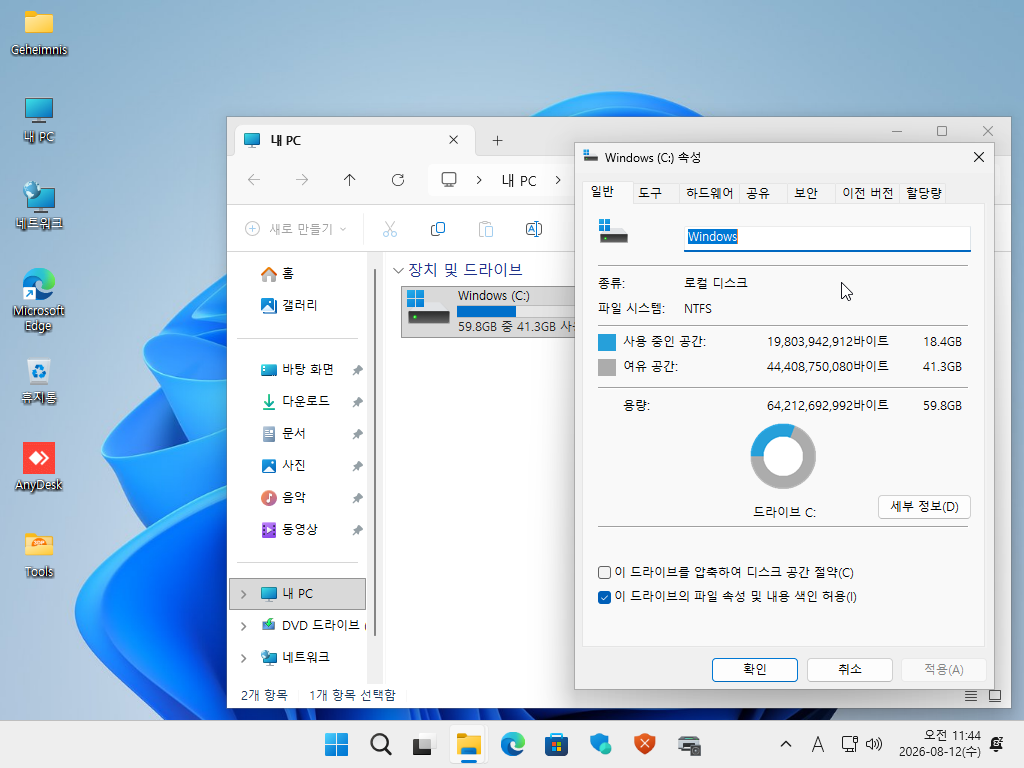Open the 새로 만들기 dropdown
1024x768 pixels.
pos(296,229)
